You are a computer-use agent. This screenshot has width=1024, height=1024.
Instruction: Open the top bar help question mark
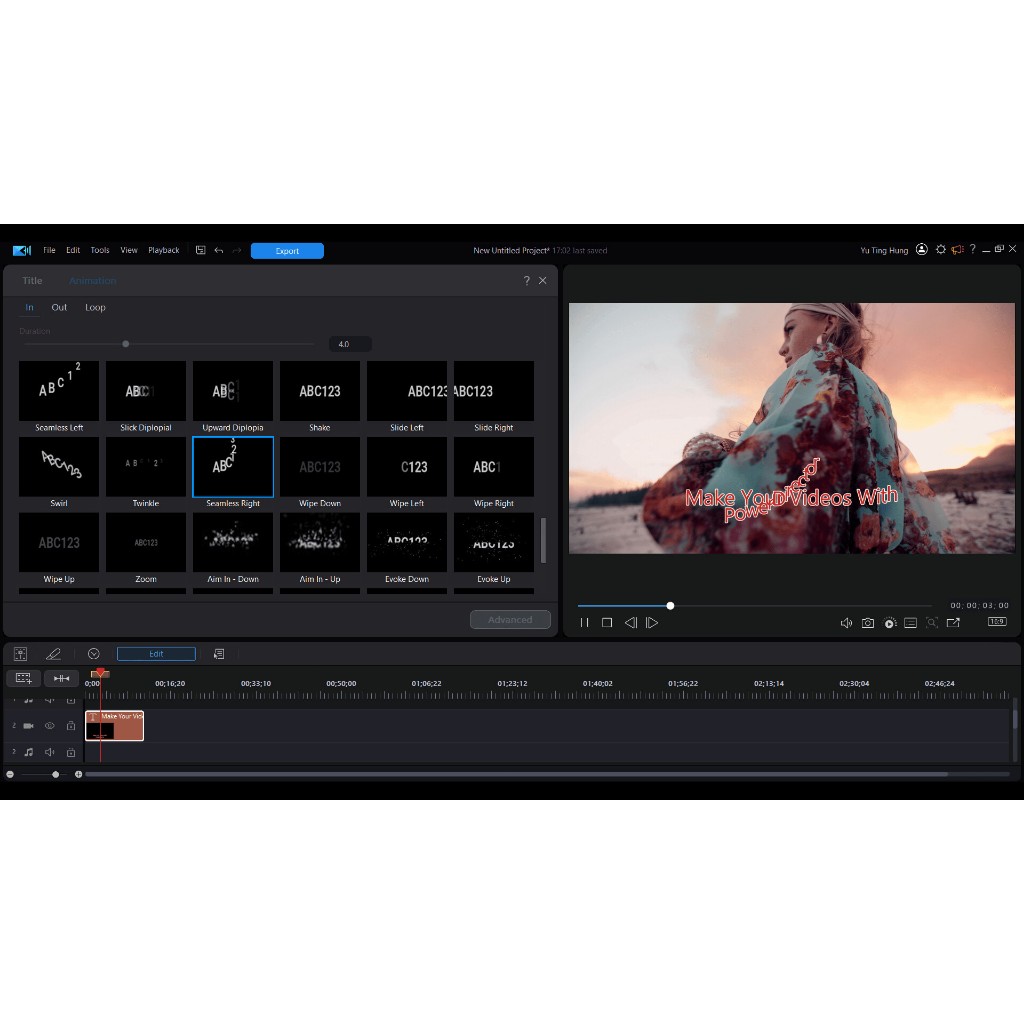pos(972,249)
